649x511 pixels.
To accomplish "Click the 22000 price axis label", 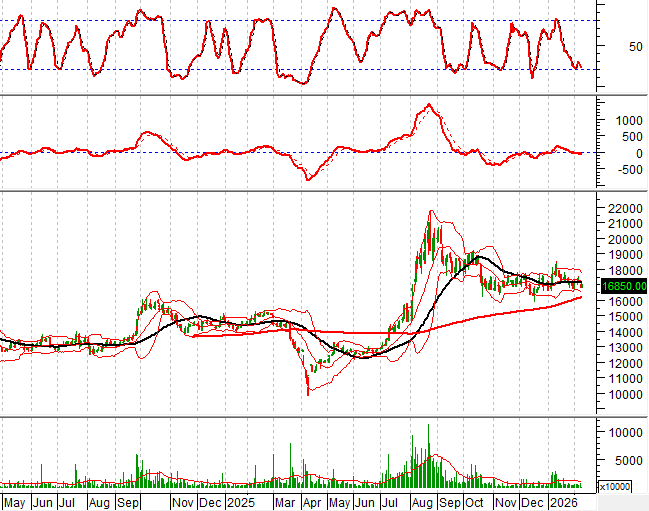I will coord(622,208).
